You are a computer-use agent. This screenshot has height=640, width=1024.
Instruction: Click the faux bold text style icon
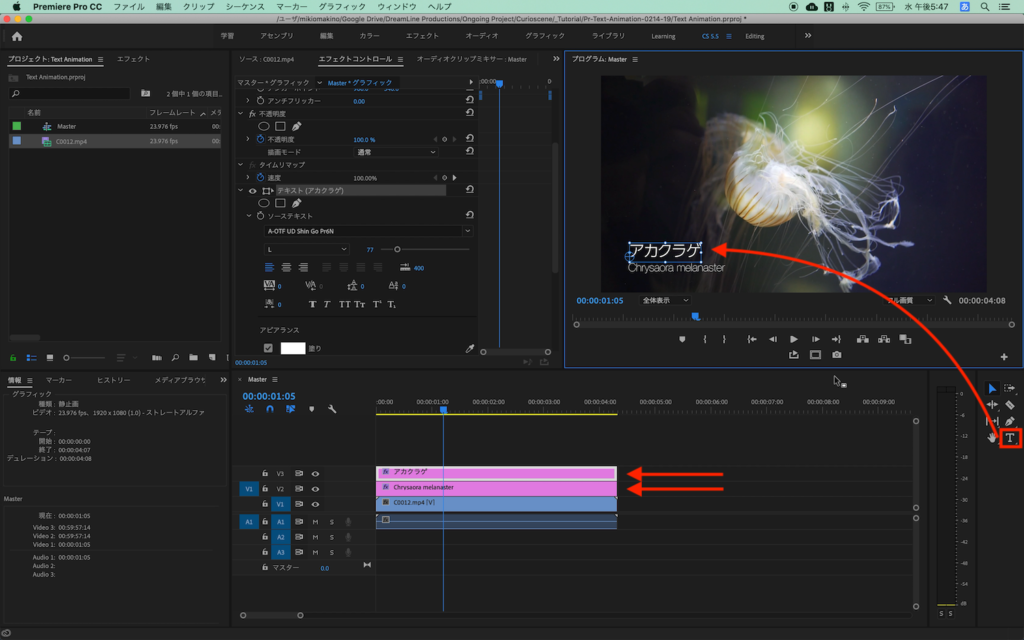tap(312, 304)
